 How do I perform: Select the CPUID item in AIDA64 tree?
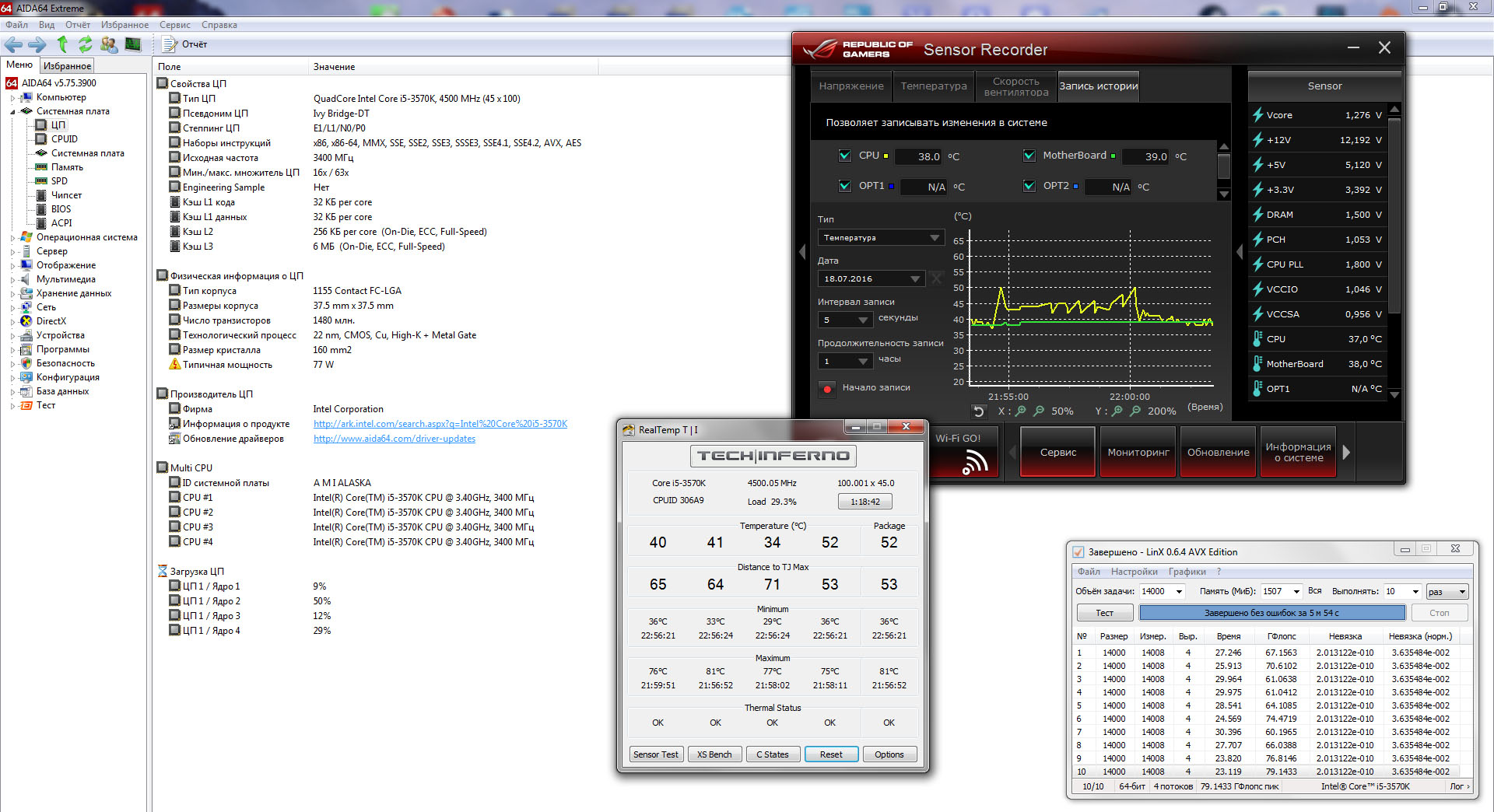[64, 139]
